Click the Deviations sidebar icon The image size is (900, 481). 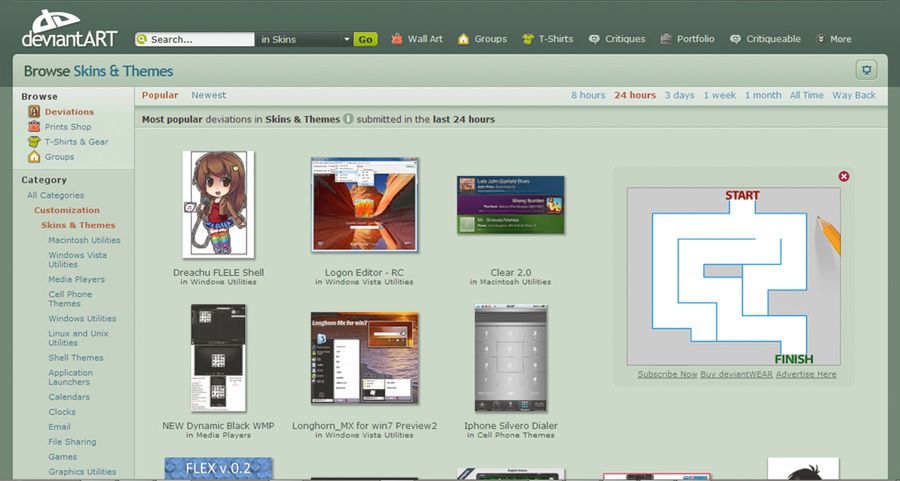coord(34,111)
